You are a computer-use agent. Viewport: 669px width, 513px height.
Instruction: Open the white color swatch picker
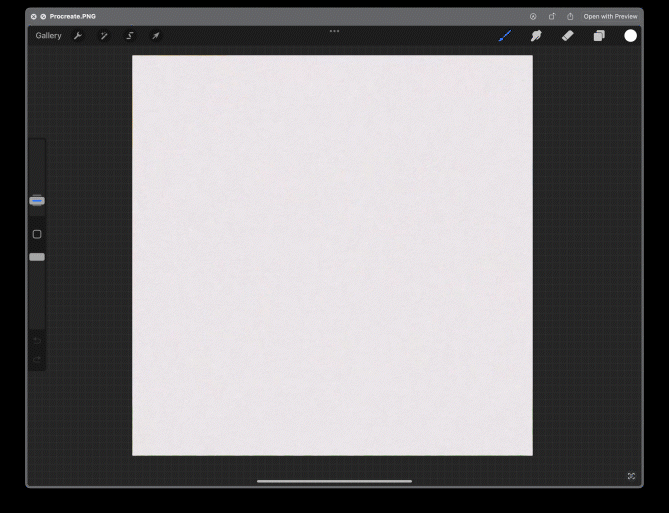[x=631, y=36]
